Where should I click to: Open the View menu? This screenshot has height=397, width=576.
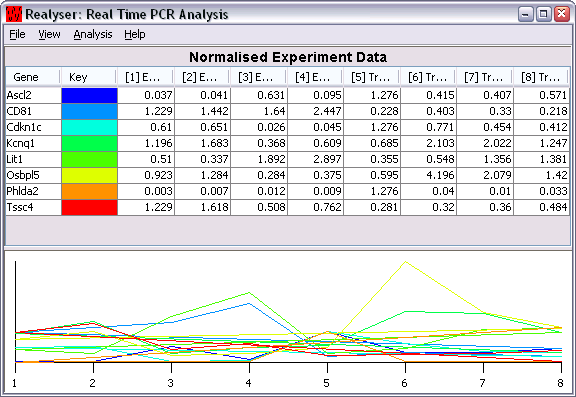(49, 35)
